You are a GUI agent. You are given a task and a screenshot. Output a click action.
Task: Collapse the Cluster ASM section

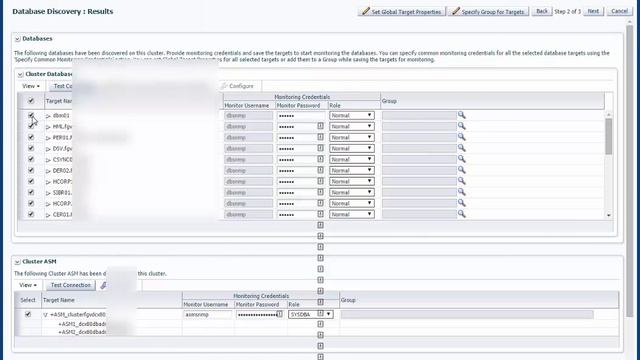tap(18, 262)
